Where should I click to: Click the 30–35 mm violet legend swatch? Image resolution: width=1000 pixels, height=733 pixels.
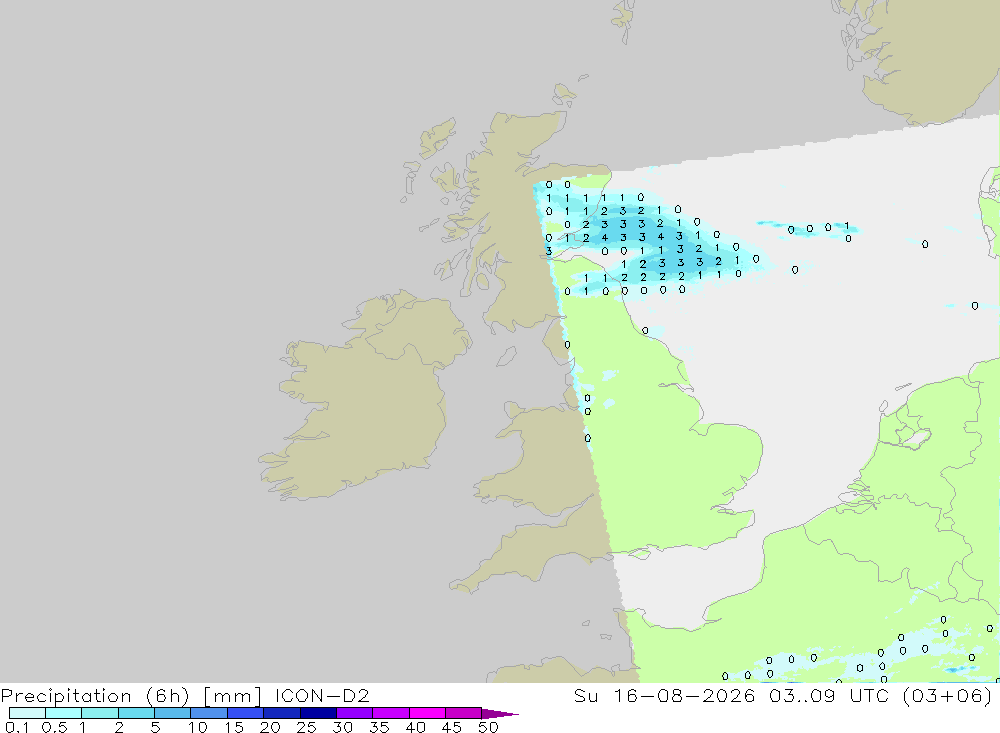[x=354, y=713]
